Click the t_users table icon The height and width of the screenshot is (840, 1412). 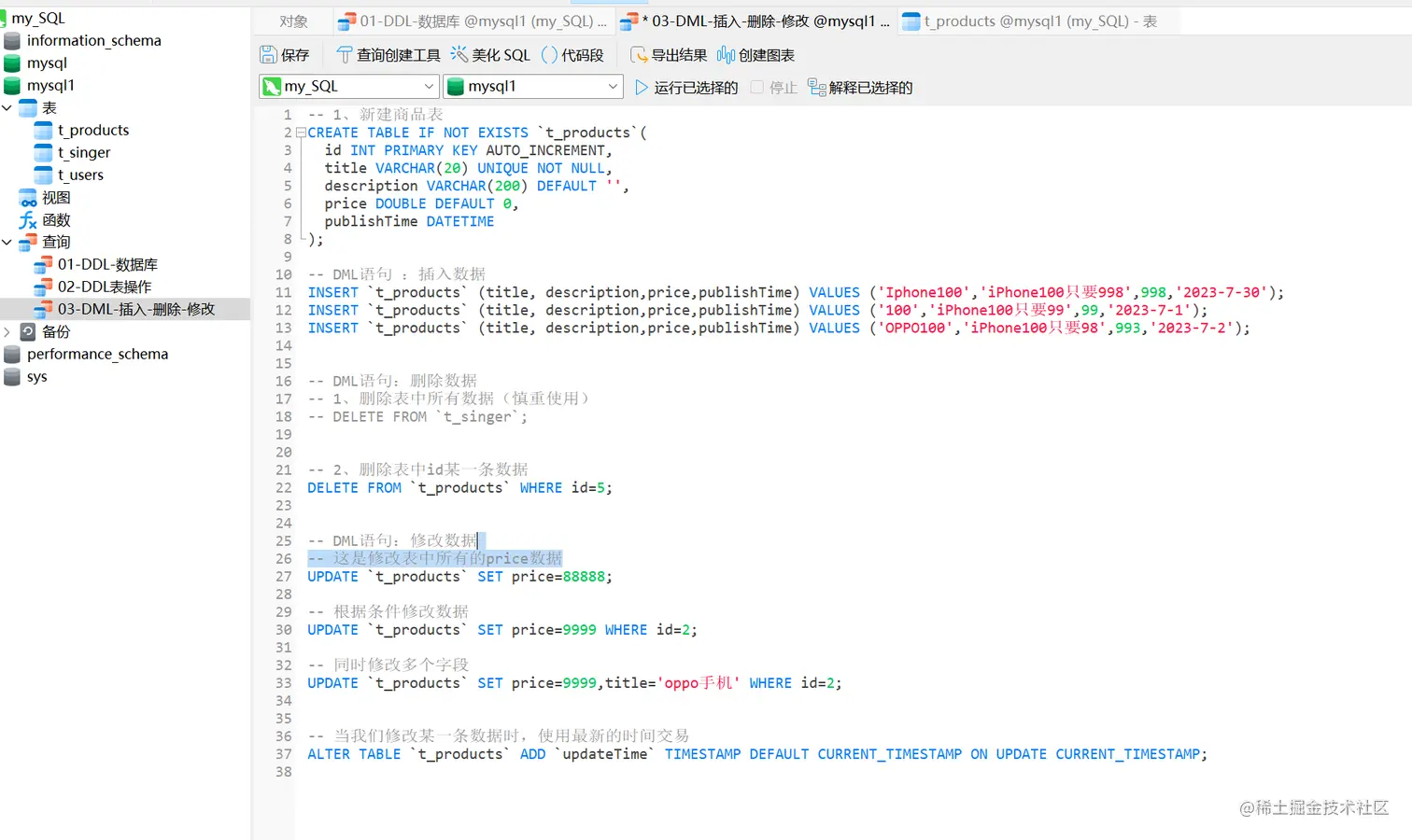[x=43, y=175]
